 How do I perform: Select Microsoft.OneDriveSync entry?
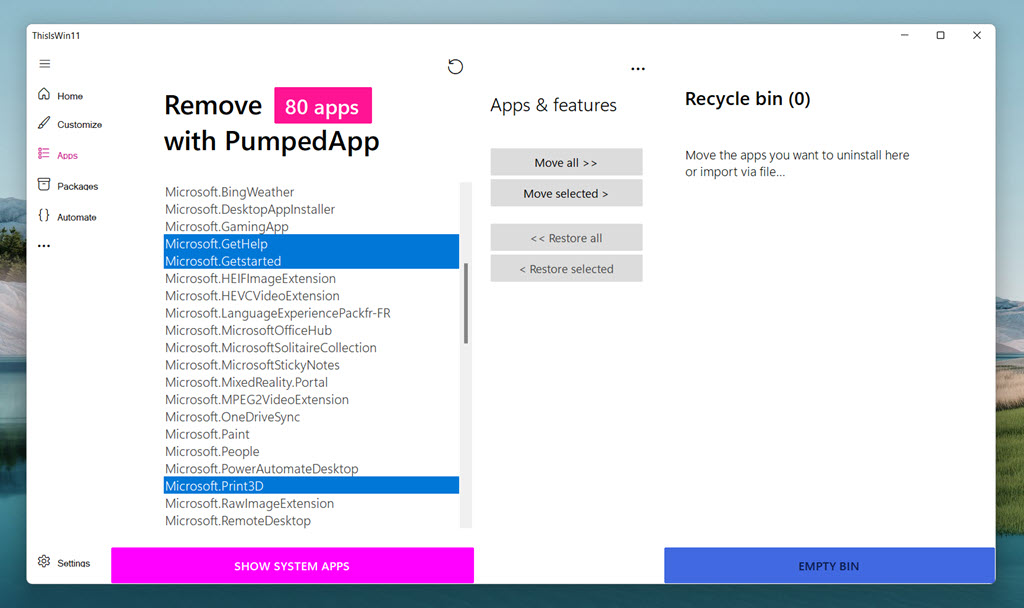pyautogui.click(x=311, y=417)
